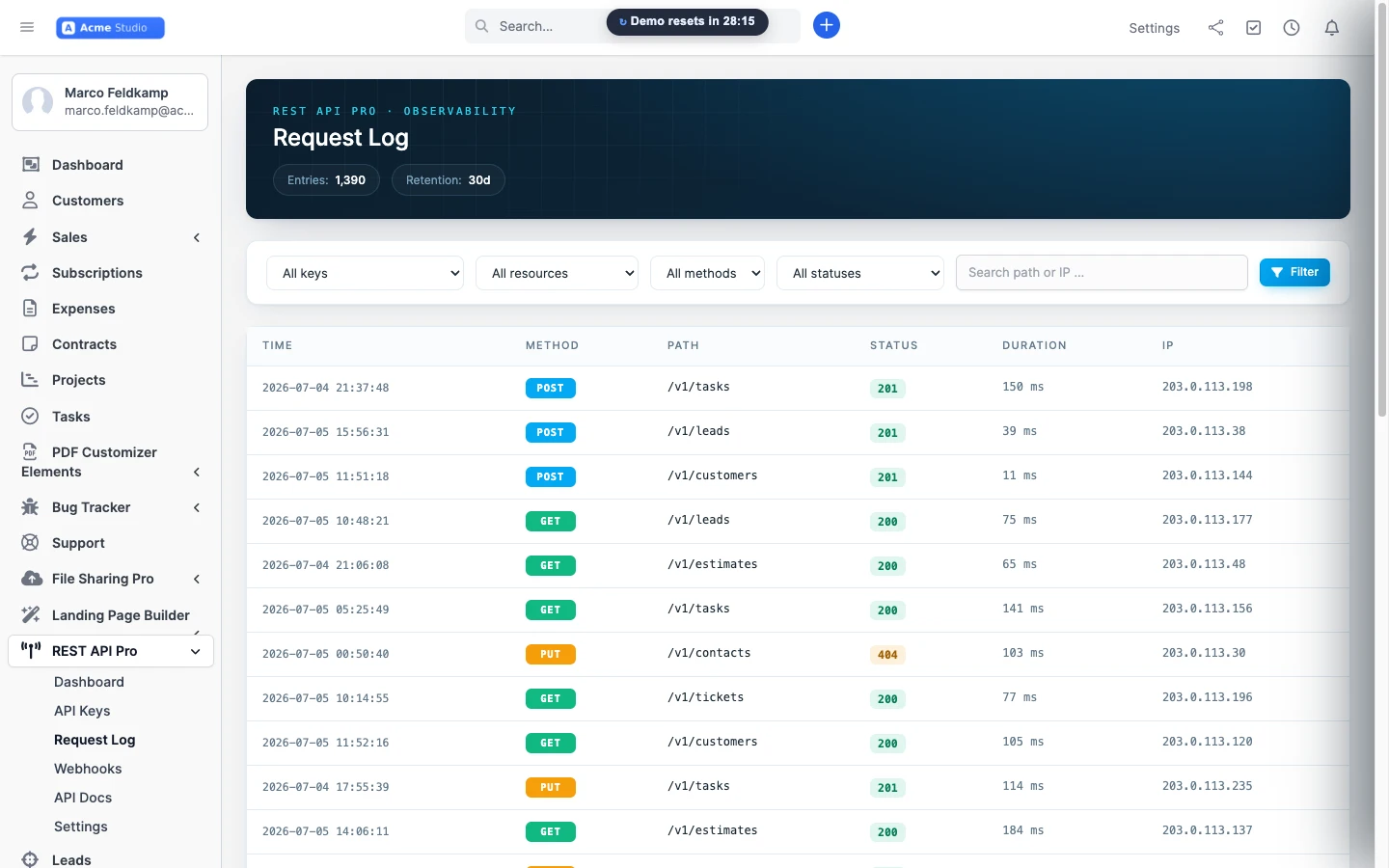Viewport: 1389px width, 868px height.
Task: Click the Bug Tracker bug icon
Action: click(x=31, y=507)
